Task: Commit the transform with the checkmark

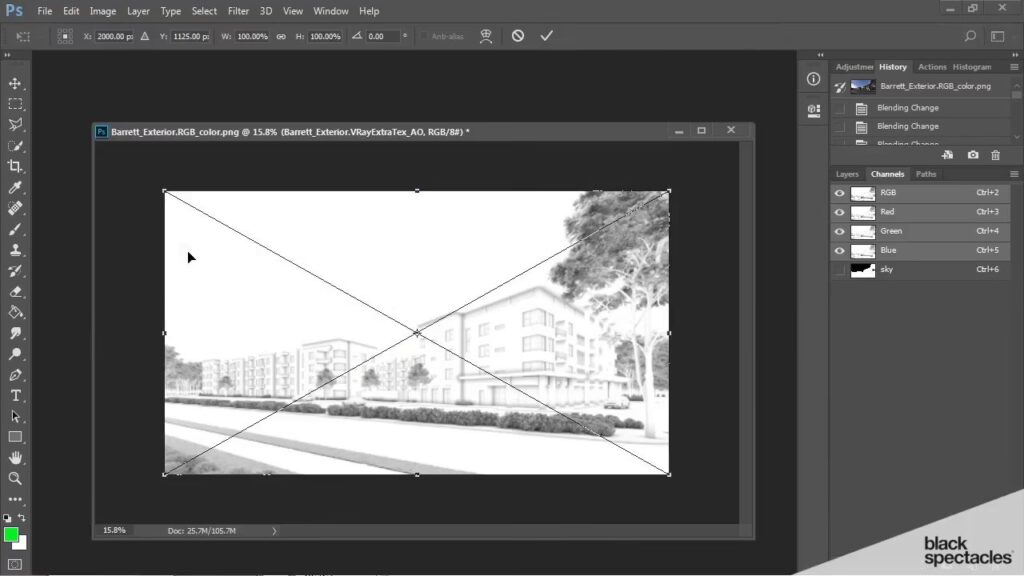Action: (546, 36)
